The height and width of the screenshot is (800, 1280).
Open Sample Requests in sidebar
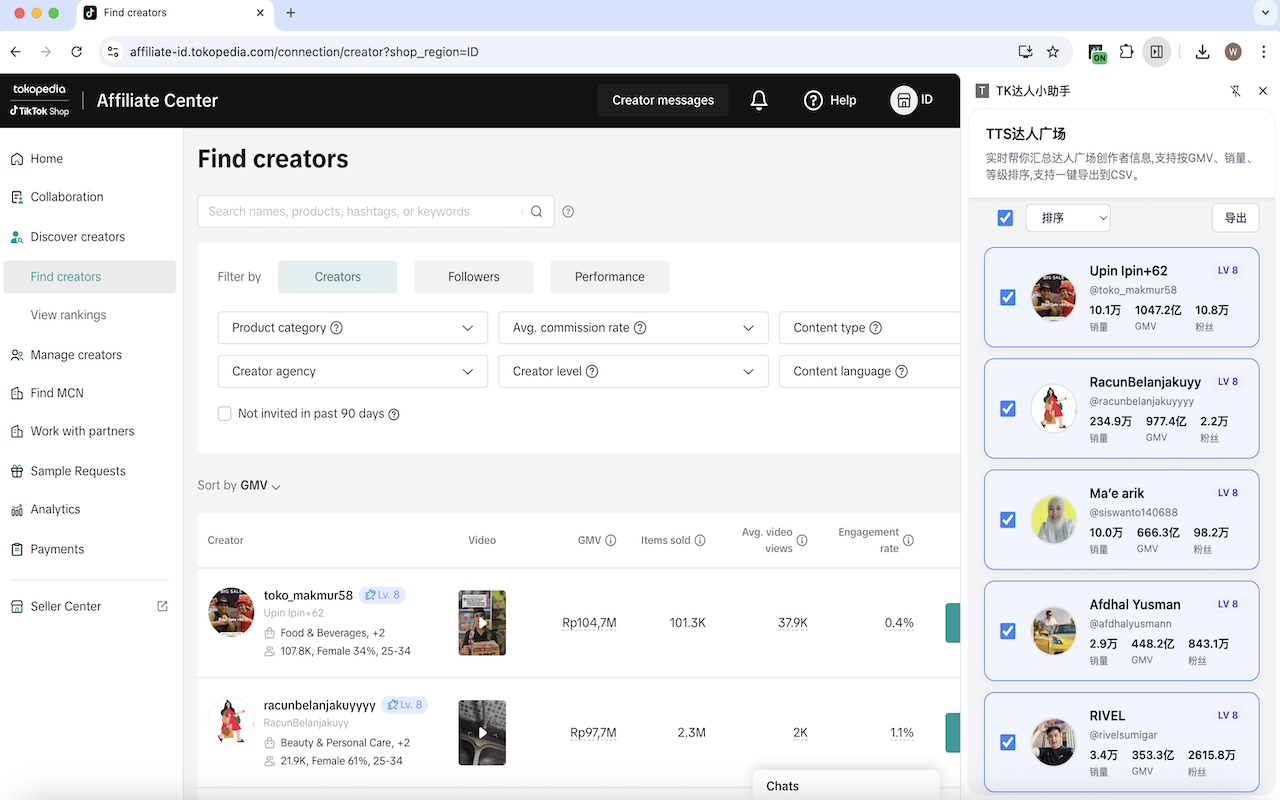click(x=78, y=471)
